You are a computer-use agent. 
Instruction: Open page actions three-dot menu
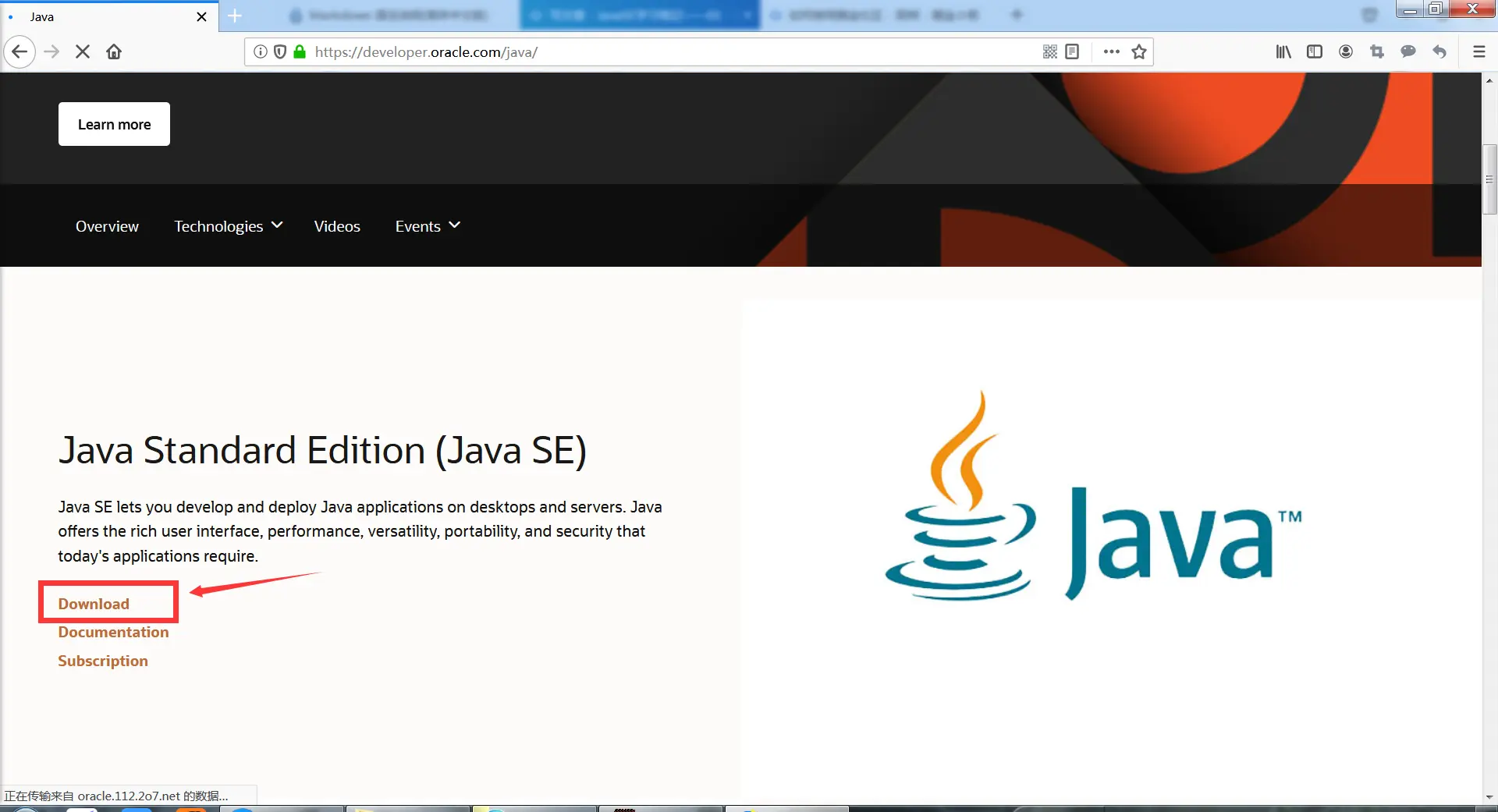1112,52
